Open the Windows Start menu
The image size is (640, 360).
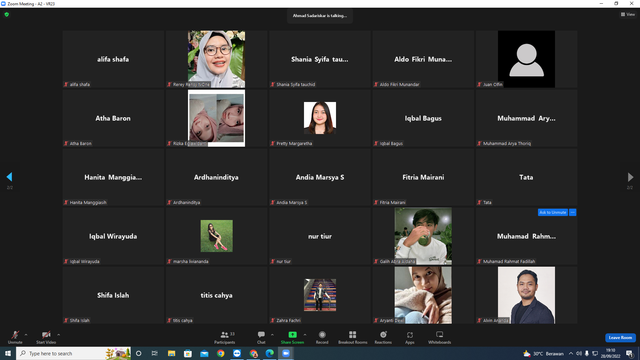pyautogui.click(x=8, y=353)
